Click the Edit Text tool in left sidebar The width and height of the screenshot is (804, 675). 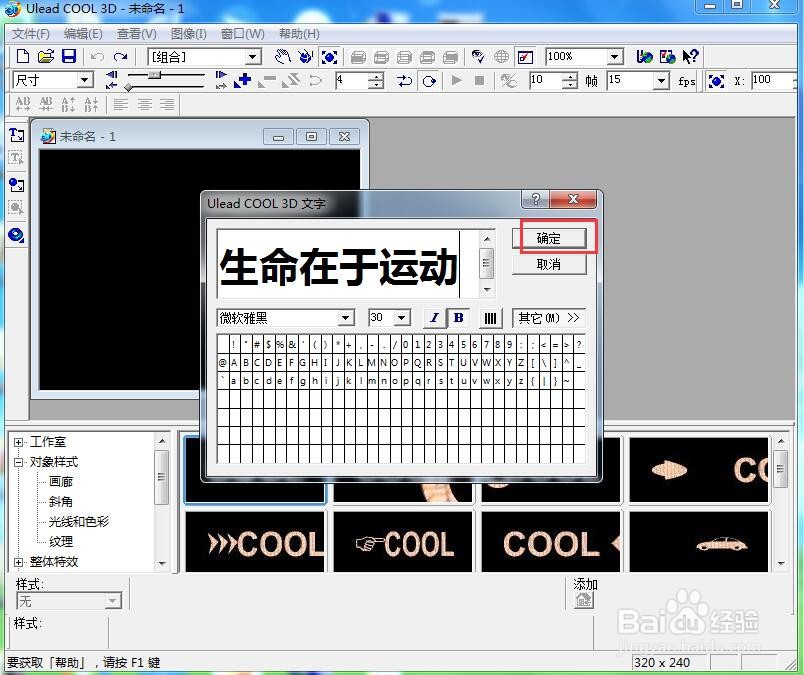[16, 158]
